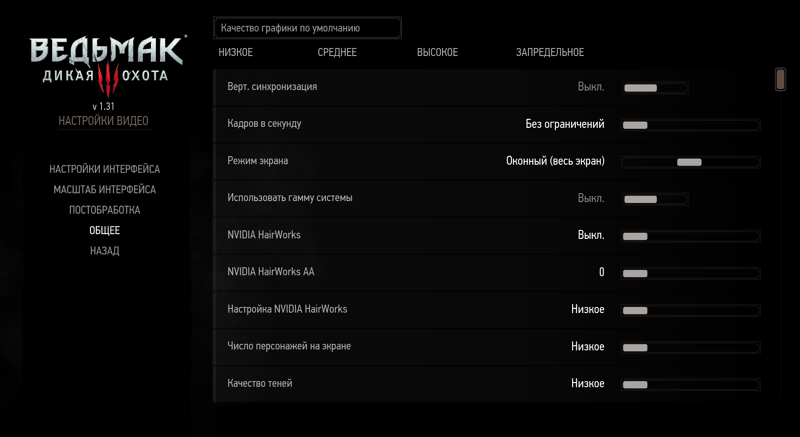Toggle Использовать гамму системы switch

click(x=655, y=199)
